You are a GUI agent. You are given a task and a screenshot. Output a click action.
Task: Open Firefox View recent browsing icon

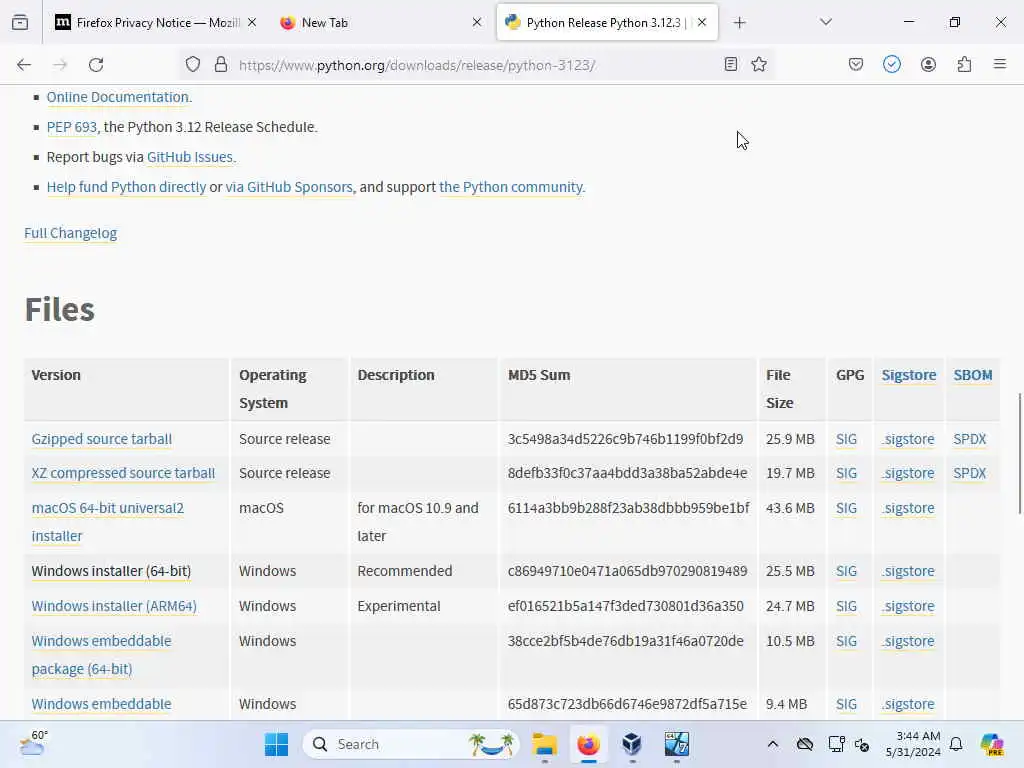20,23
